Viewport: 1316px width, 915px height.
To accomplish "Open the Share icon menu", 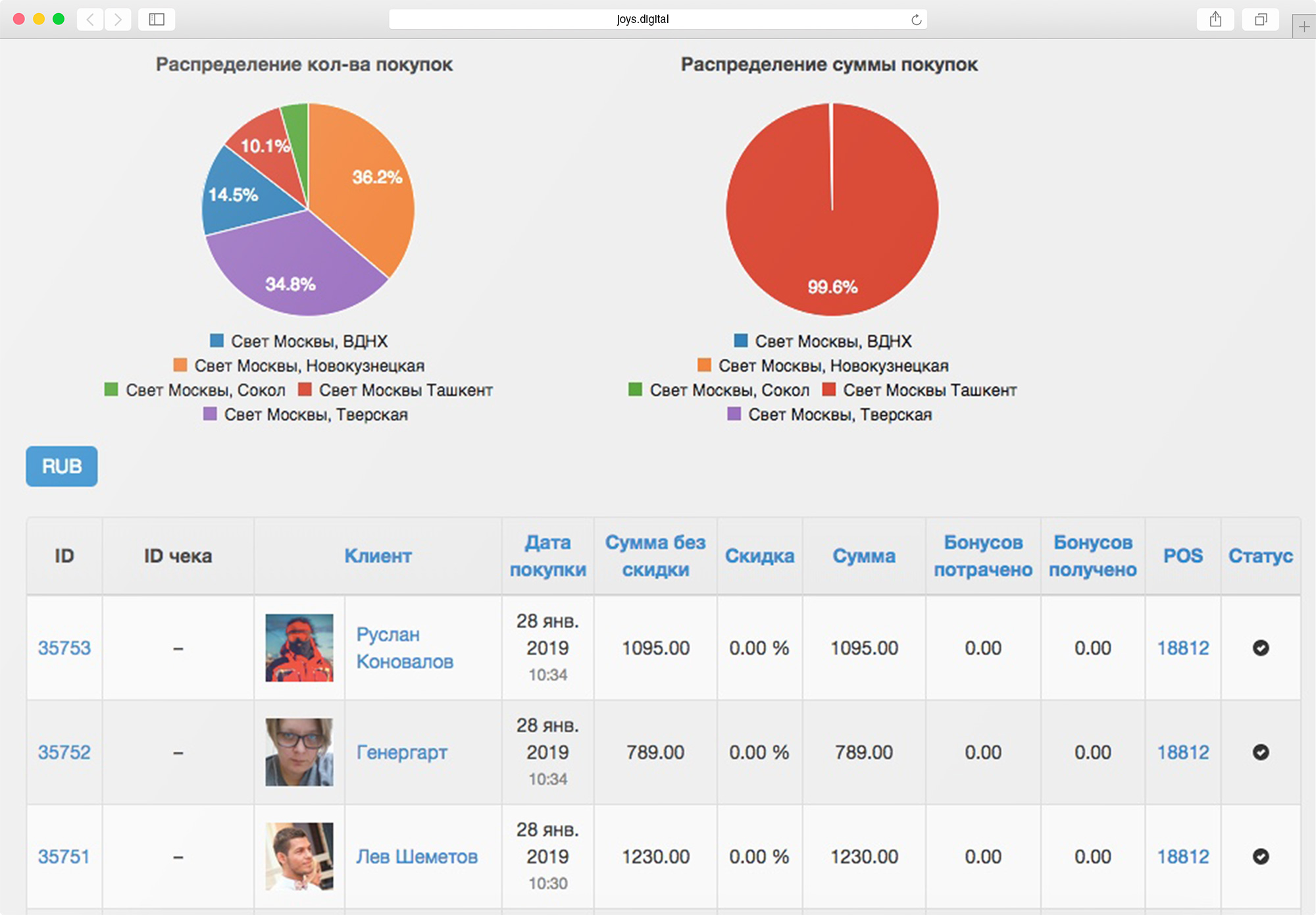I will 1215,19.
